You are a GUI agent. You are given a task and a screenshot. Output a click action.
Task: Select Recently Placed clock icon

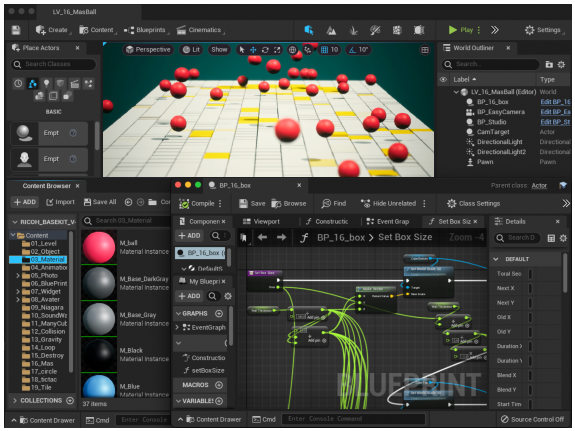pos(18,84)
